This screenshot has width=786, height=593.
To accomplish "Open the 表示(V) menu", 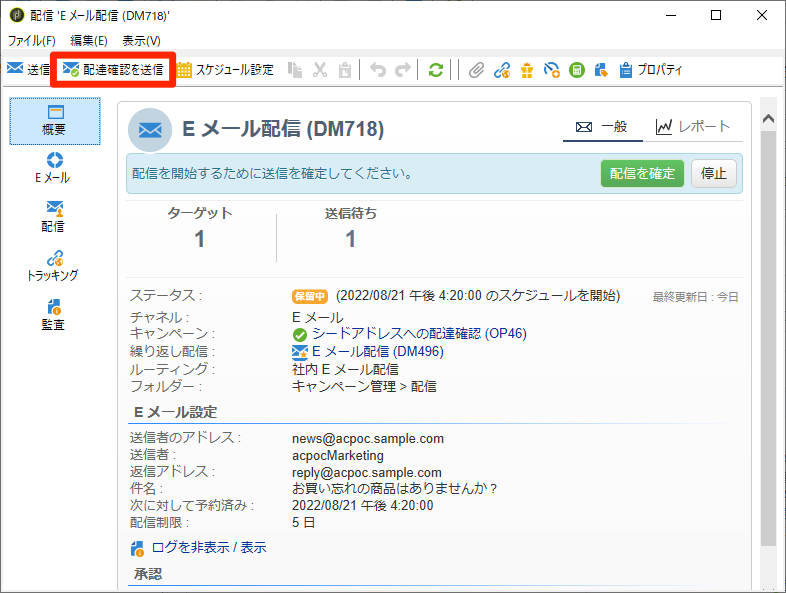I will 141,41.
